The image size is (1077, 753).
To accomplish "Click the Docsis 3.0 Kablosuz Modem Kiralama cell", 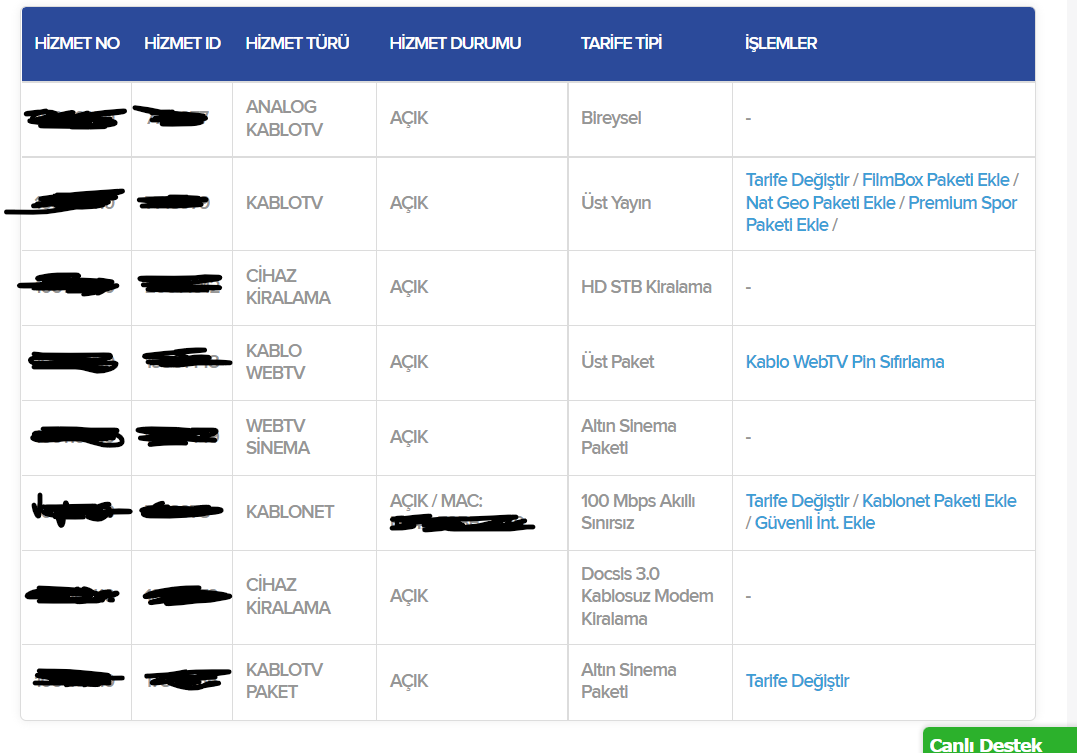I will point(647,596).
